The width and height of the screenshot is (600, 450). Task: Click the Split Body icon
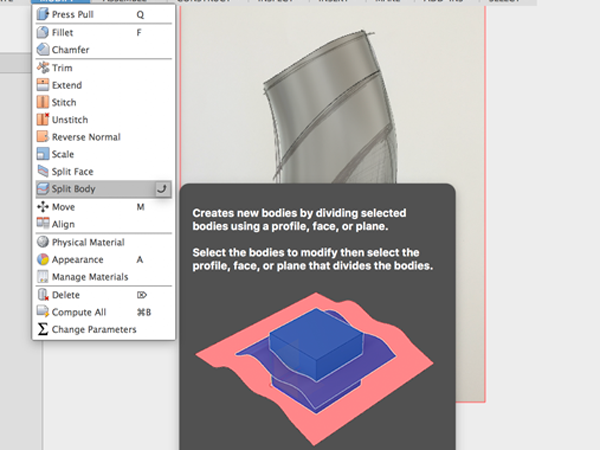pyautogui.click(x=42, y=189)
